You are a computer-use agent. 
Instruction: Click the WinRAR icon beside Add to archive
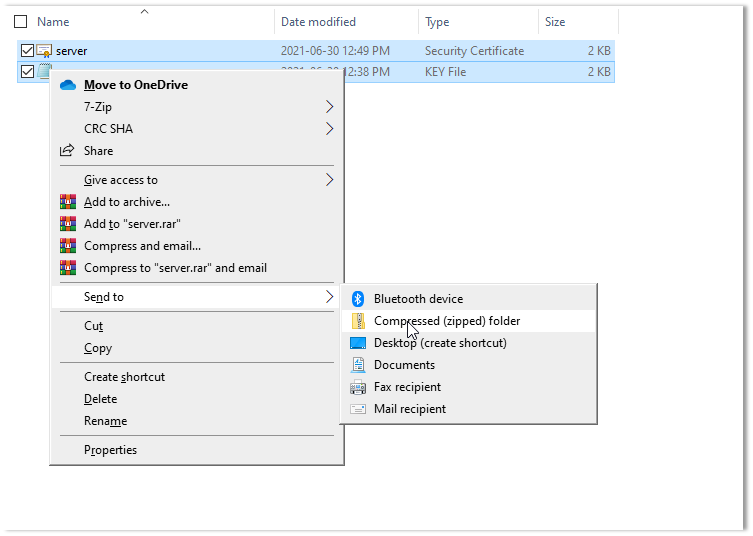click(68, 202)
